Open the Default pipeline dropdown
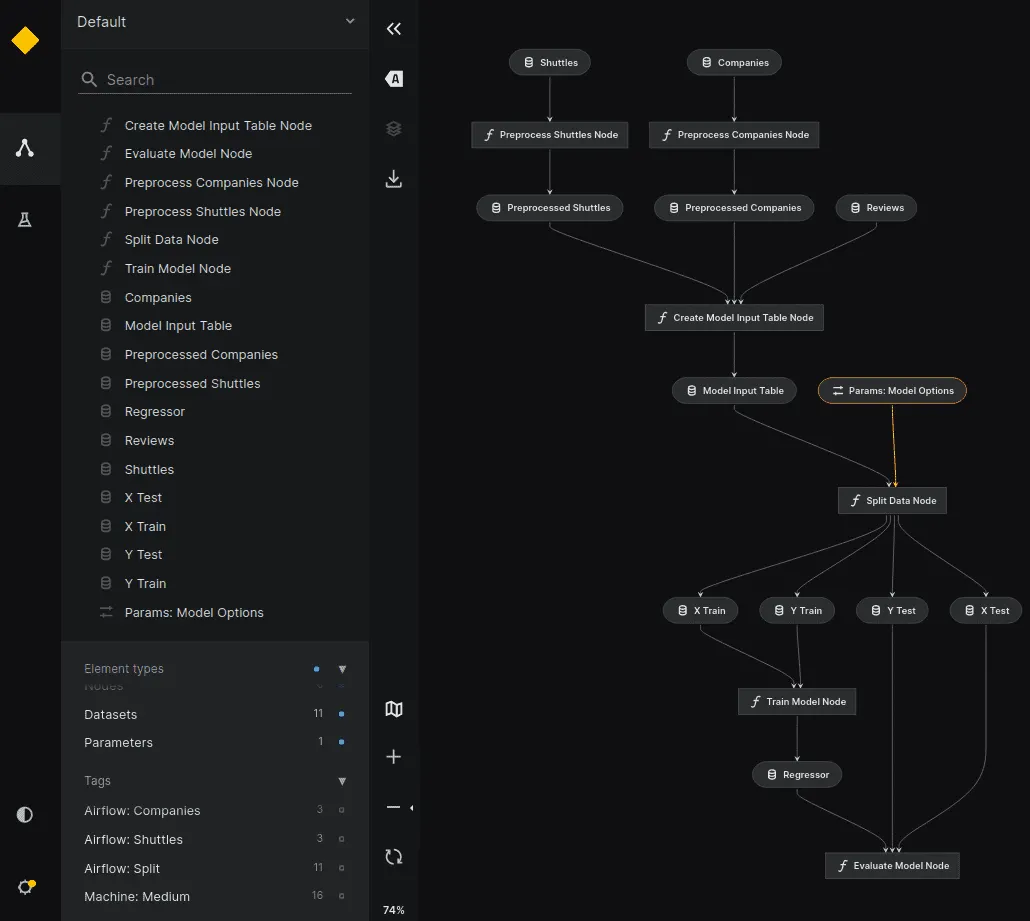 pyautogui.click(x=215, y=22)
